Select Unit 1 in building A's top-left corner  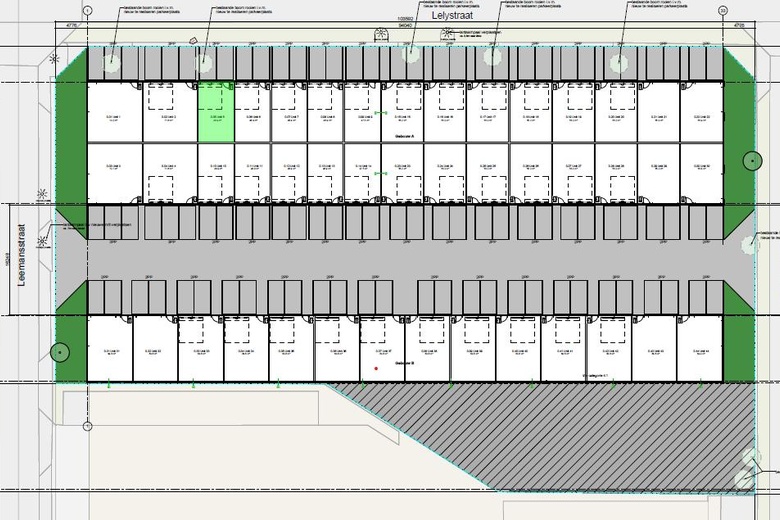tap(115, 112)
